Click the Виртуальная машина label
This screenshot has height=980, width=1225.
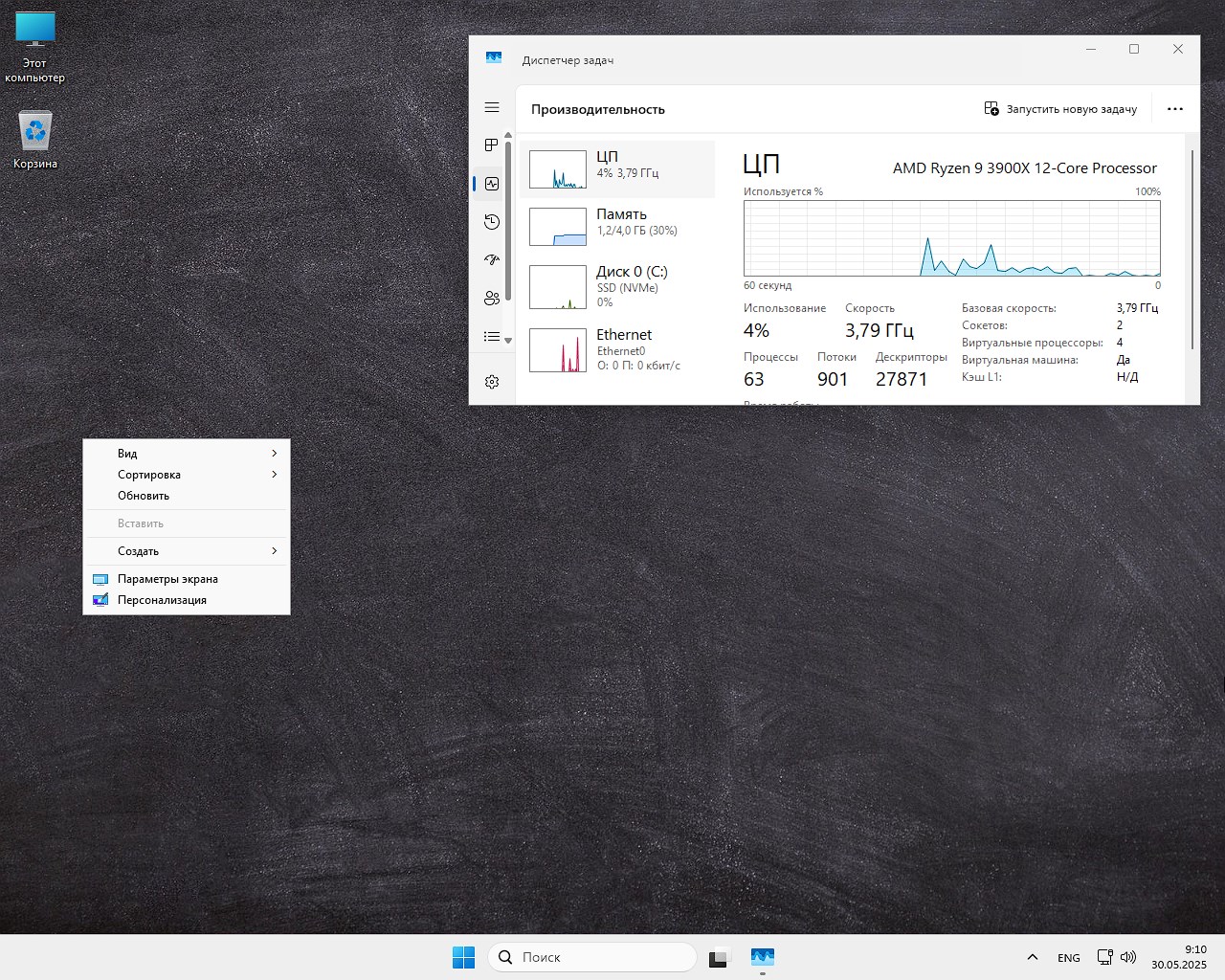[1020, 360]
